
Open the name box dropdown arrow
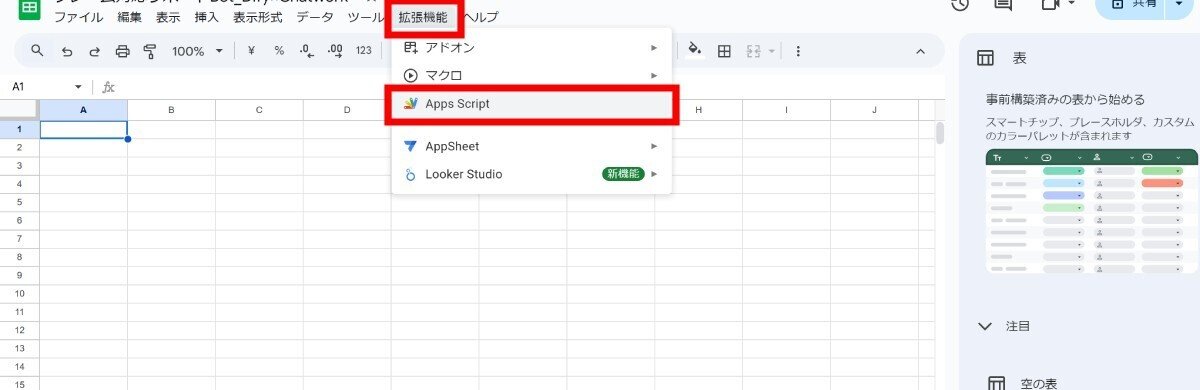click(78, 87)
